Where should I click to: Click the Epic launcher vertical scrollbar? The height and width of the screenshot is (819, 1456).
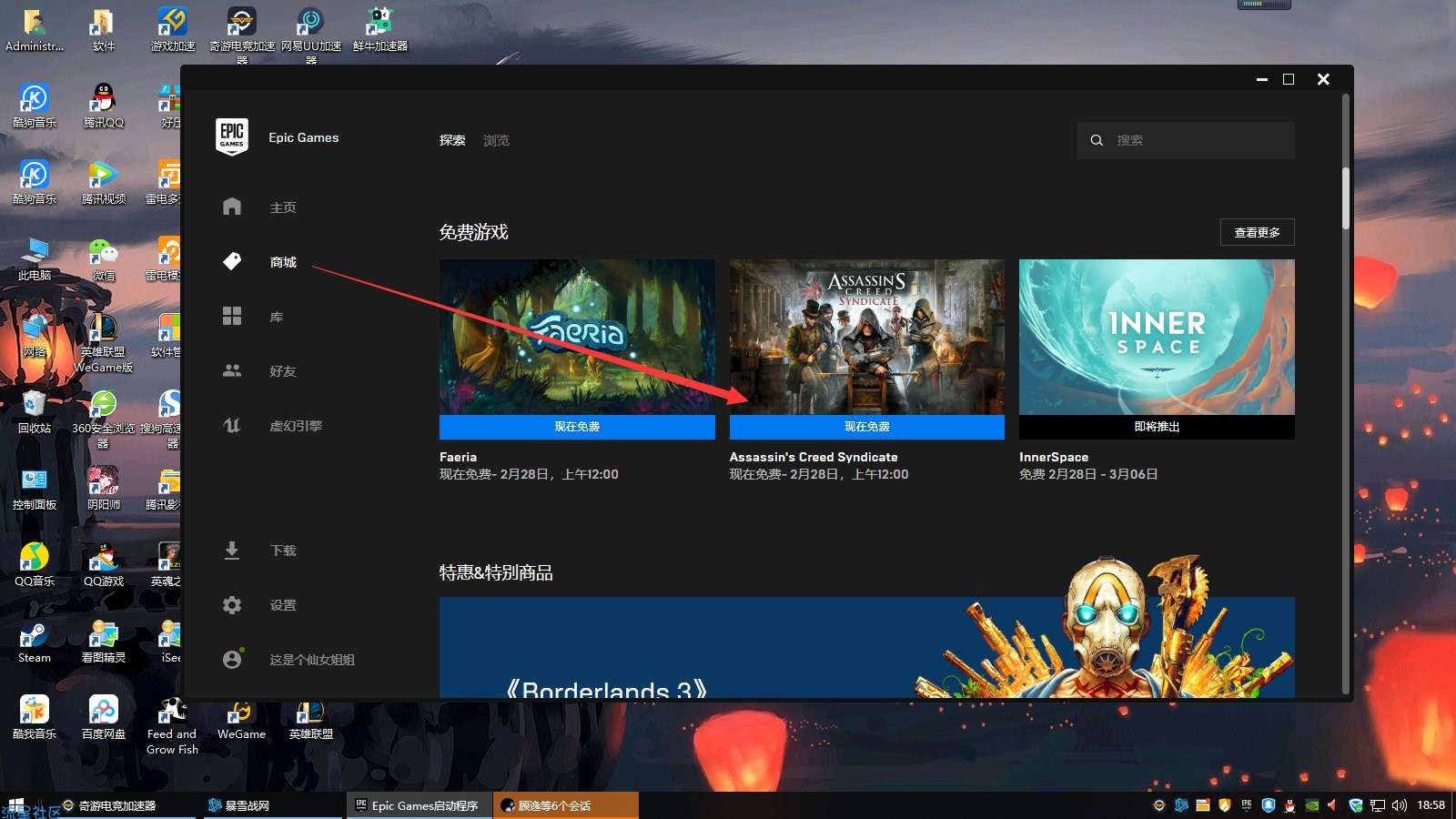tap(1346, 198)
